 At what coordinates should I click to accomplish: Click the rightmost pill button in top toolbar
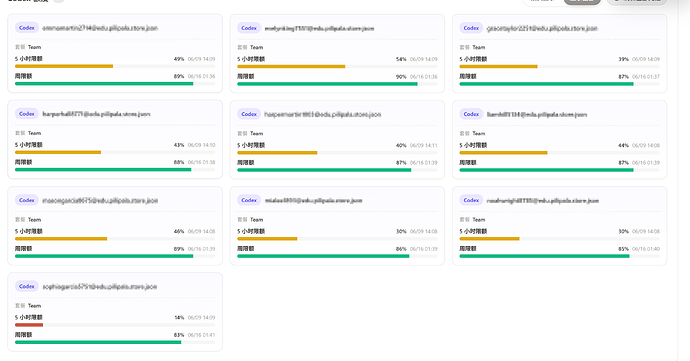pyautogui.click(x=637, y=1)
